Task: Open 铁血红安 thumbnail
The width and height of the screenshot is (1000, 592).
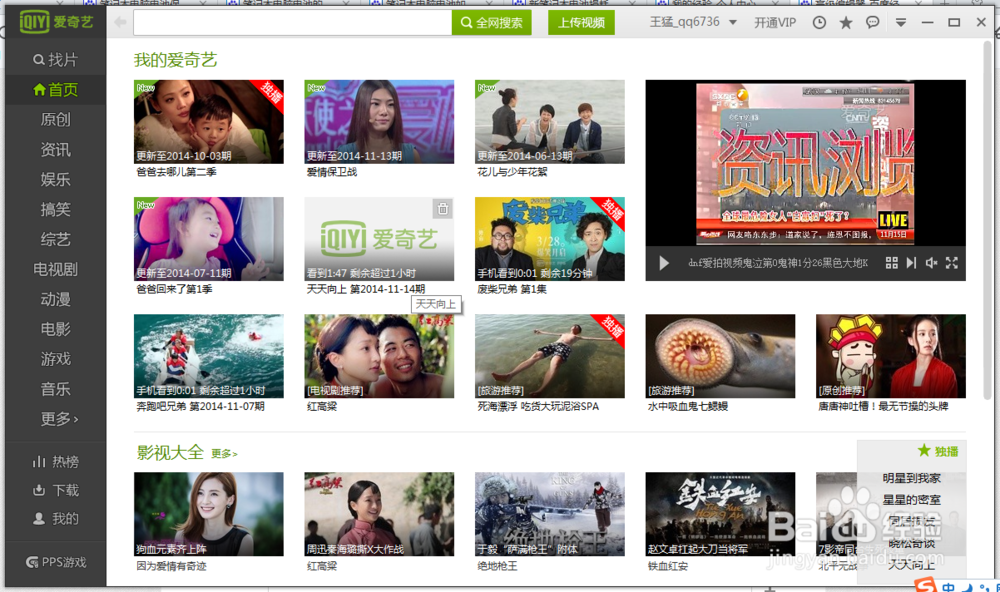Action: [x=720, y=514]
